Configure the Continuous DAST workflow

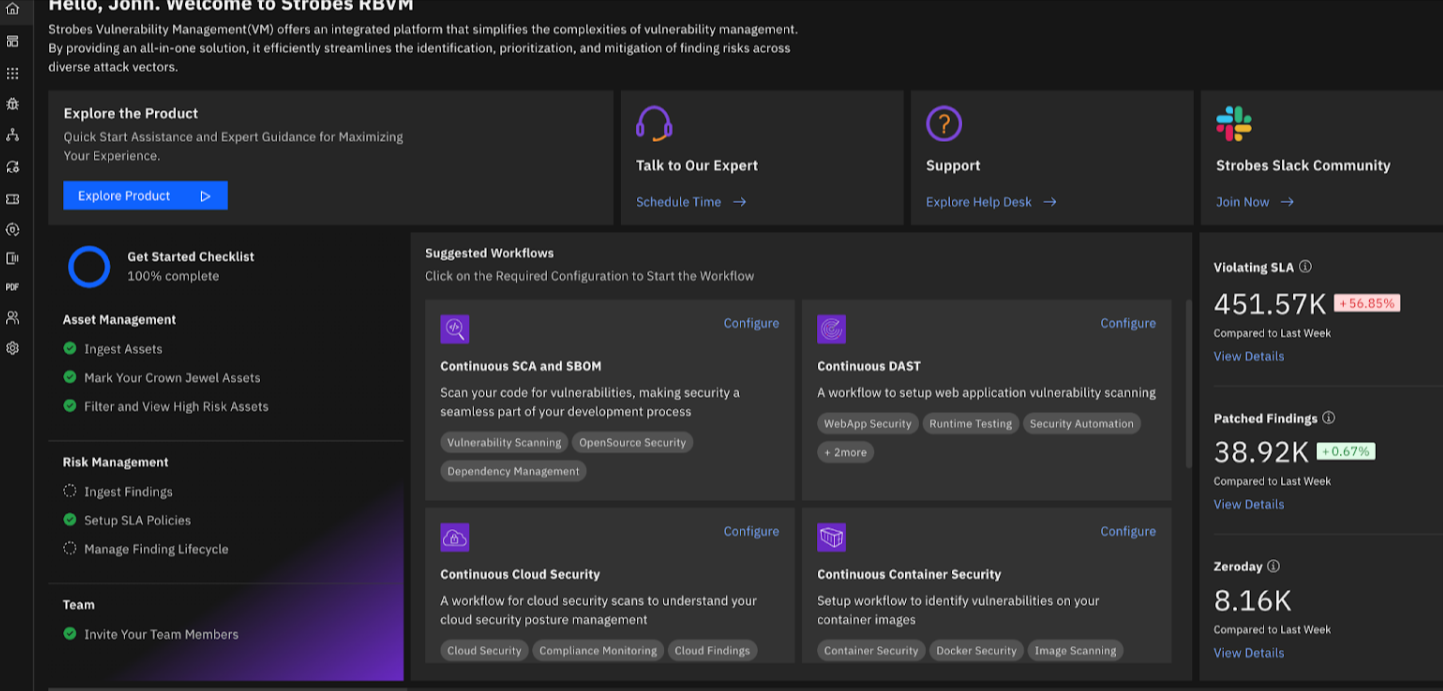pos(1128,323)
